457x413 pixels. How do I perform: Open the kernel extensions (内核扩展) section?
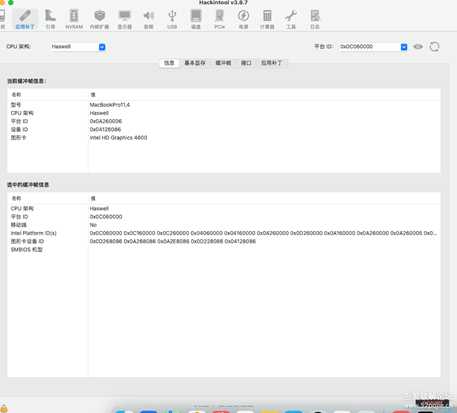[99, 19]
